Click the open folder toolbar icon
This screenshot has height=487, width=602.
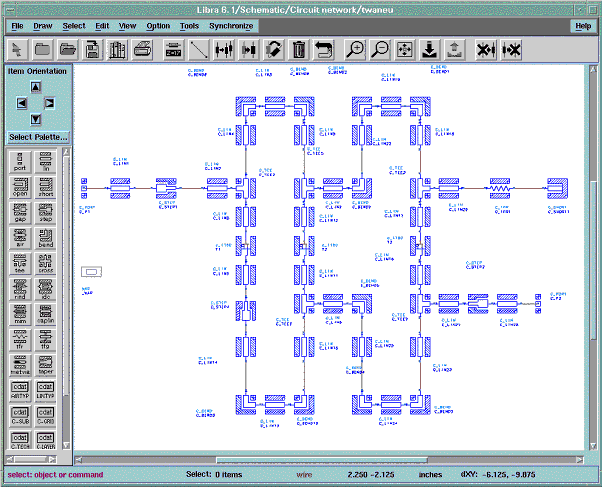point(68,50)
